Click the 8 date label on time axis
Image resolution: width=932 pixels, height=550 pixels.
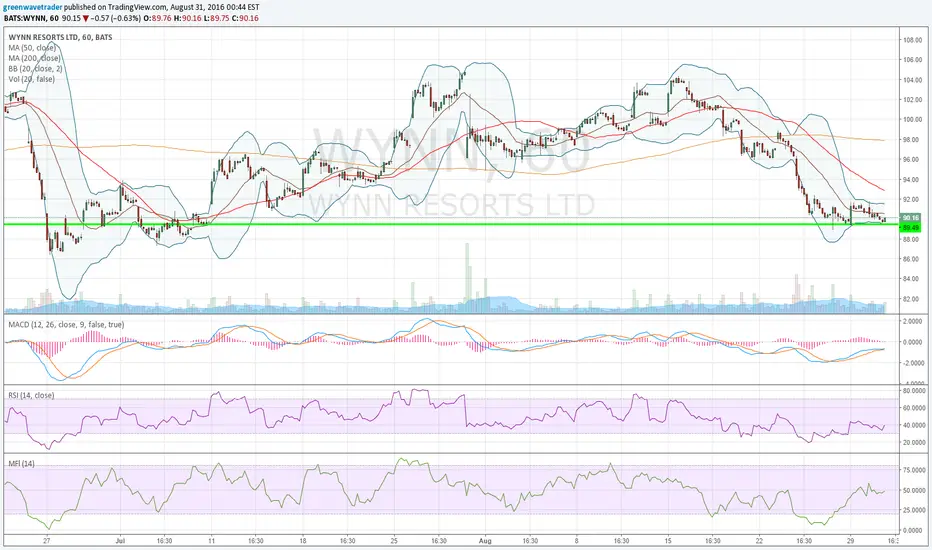[576, 541]
